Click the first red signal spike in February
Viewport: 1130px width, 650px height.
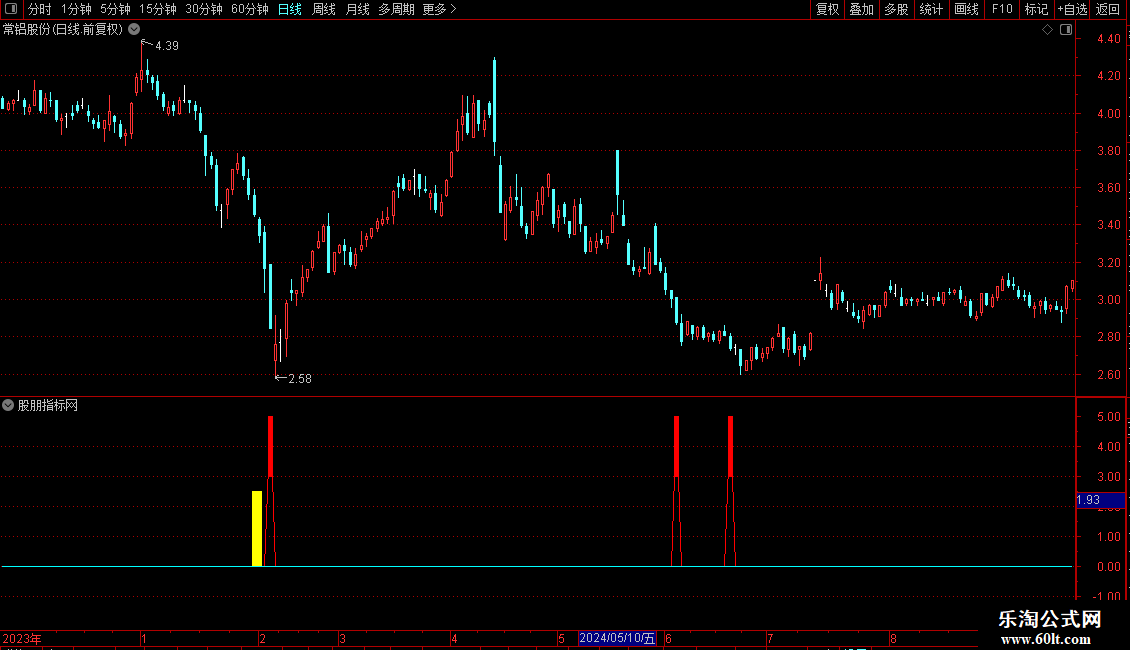coord(270,491)
